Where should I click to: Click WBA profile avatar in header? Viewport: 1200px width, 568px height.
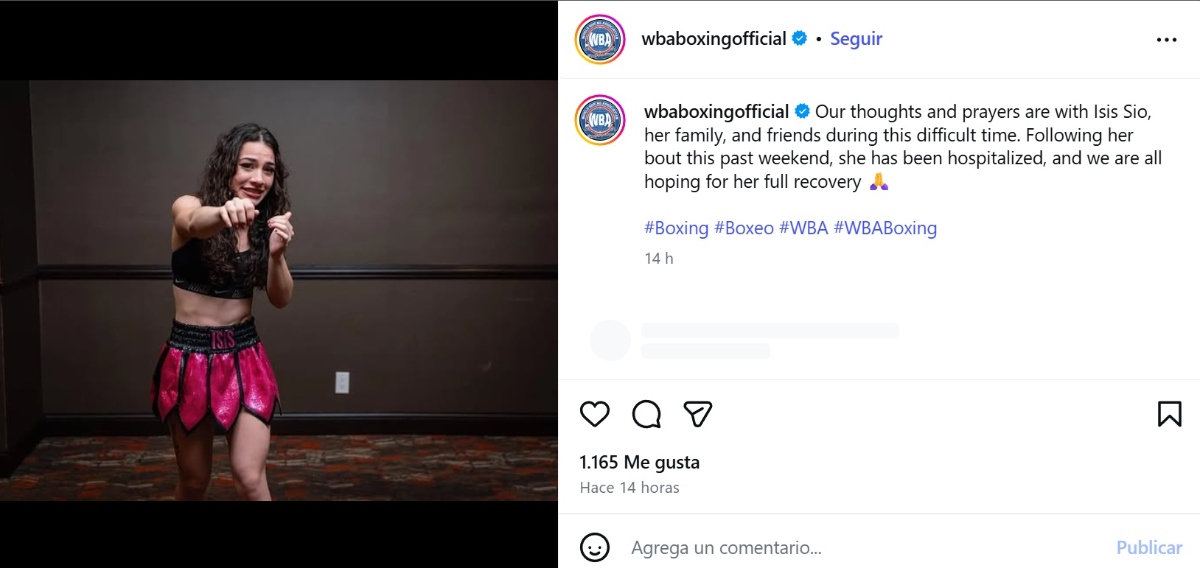[x=600, y=40]
